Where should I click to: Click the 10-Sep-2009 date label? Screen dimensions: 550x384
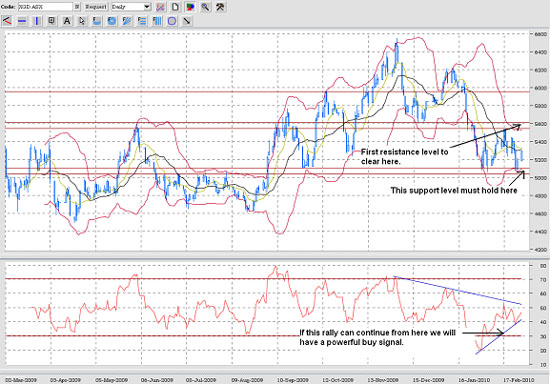(293, 380)
